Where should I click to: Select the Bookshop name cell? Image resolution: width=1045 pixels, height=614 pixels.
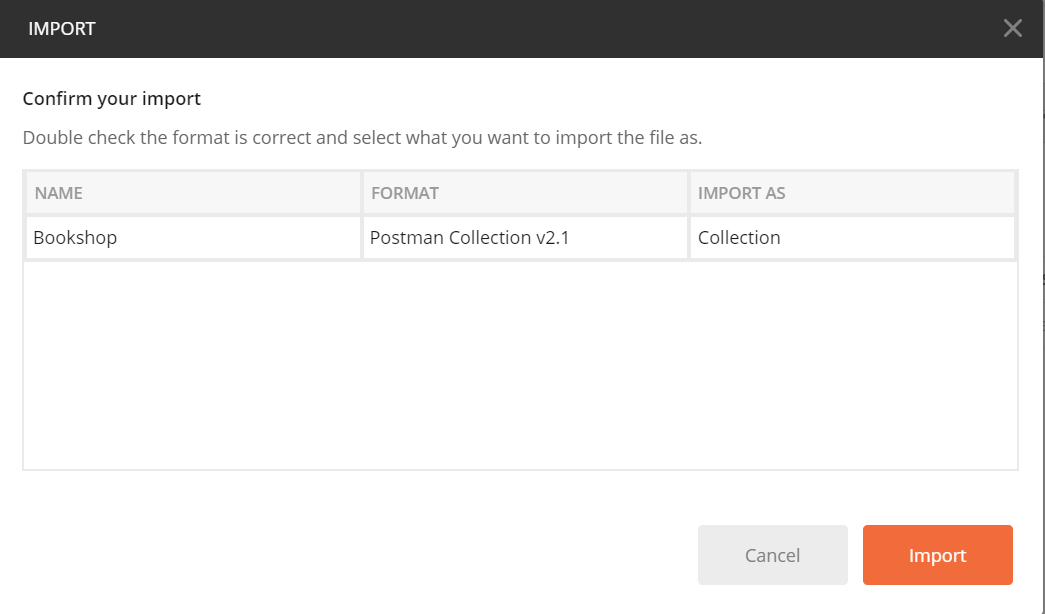point(193,237)
